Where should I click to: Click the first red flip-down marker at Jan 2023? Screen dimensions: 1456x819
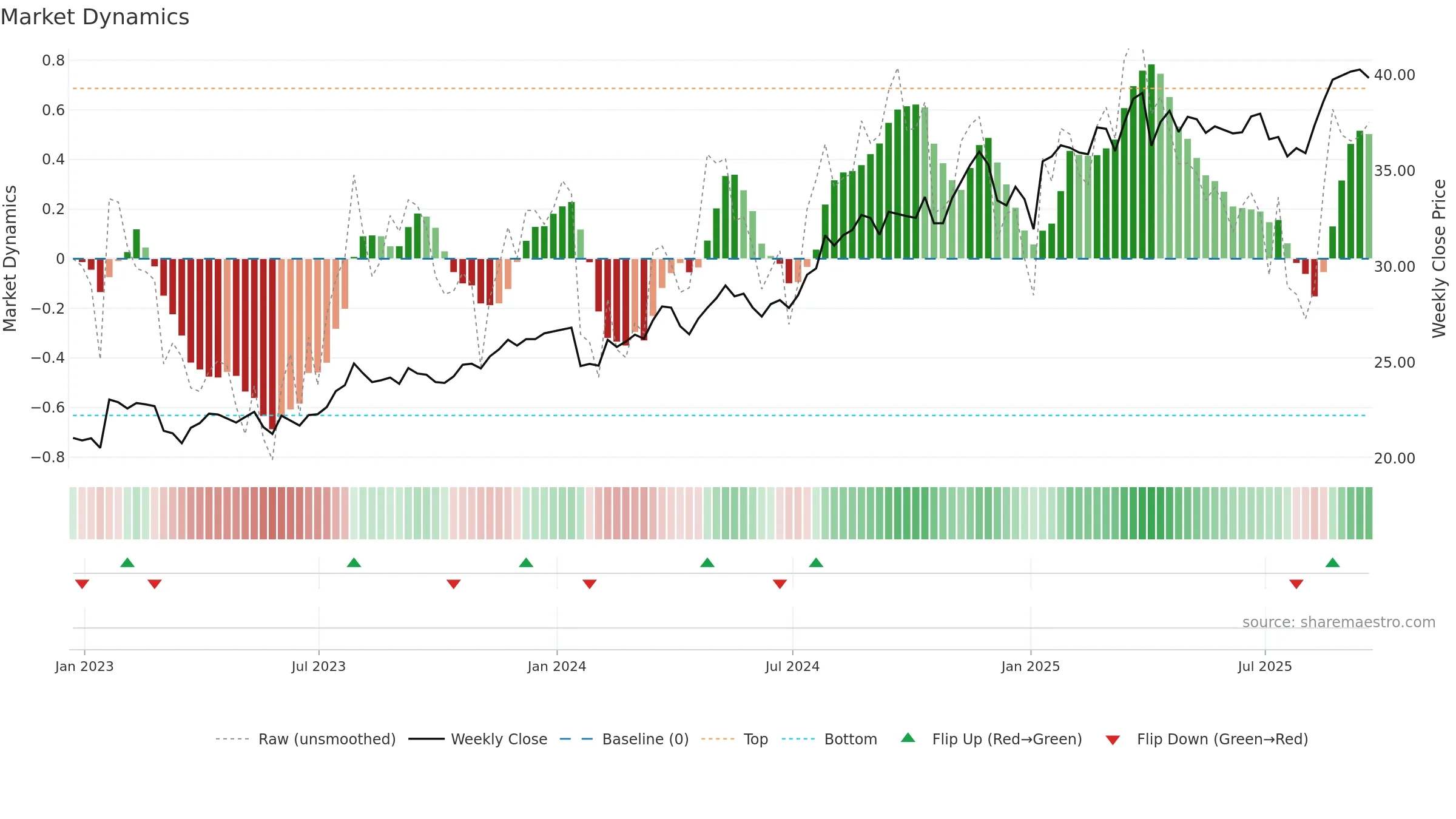pyautogui.click(x=82, y=584)
